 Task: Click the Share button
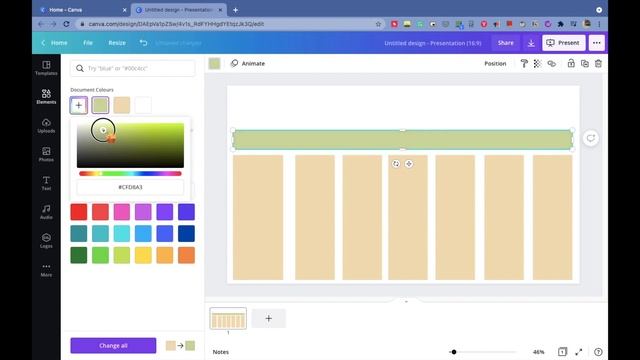[x=505, y=43]
